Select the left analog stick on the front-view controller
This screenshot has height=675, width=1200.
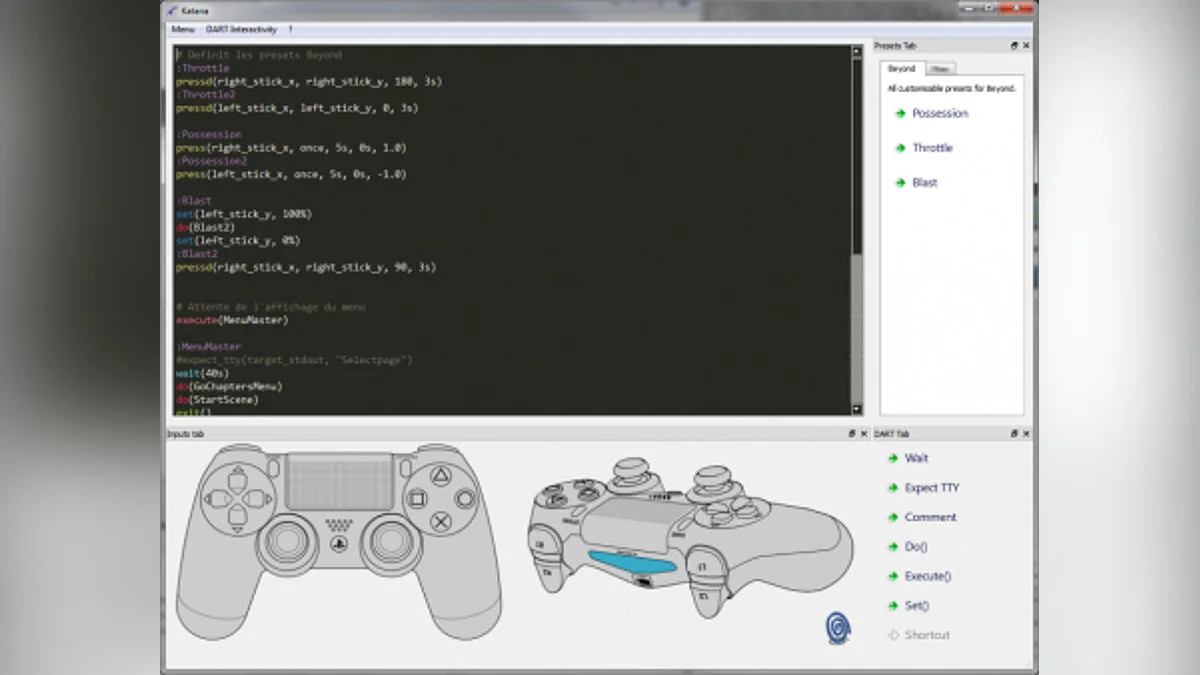(x=287, y=541)
